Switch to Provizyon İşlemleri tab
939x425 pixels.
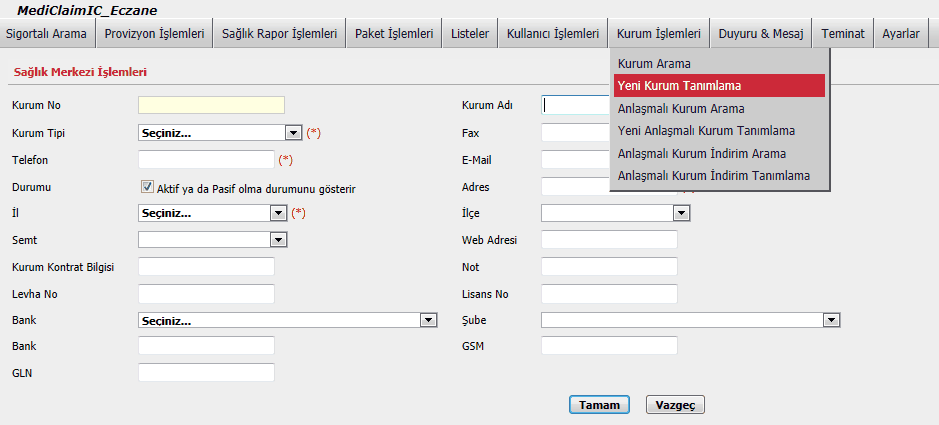tap(154, 33)
